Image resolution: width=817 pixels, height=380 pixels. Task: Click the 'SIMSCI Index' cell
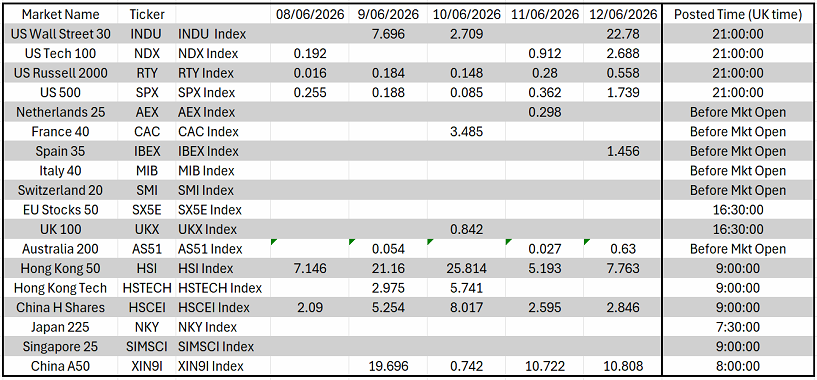point(224,347)
